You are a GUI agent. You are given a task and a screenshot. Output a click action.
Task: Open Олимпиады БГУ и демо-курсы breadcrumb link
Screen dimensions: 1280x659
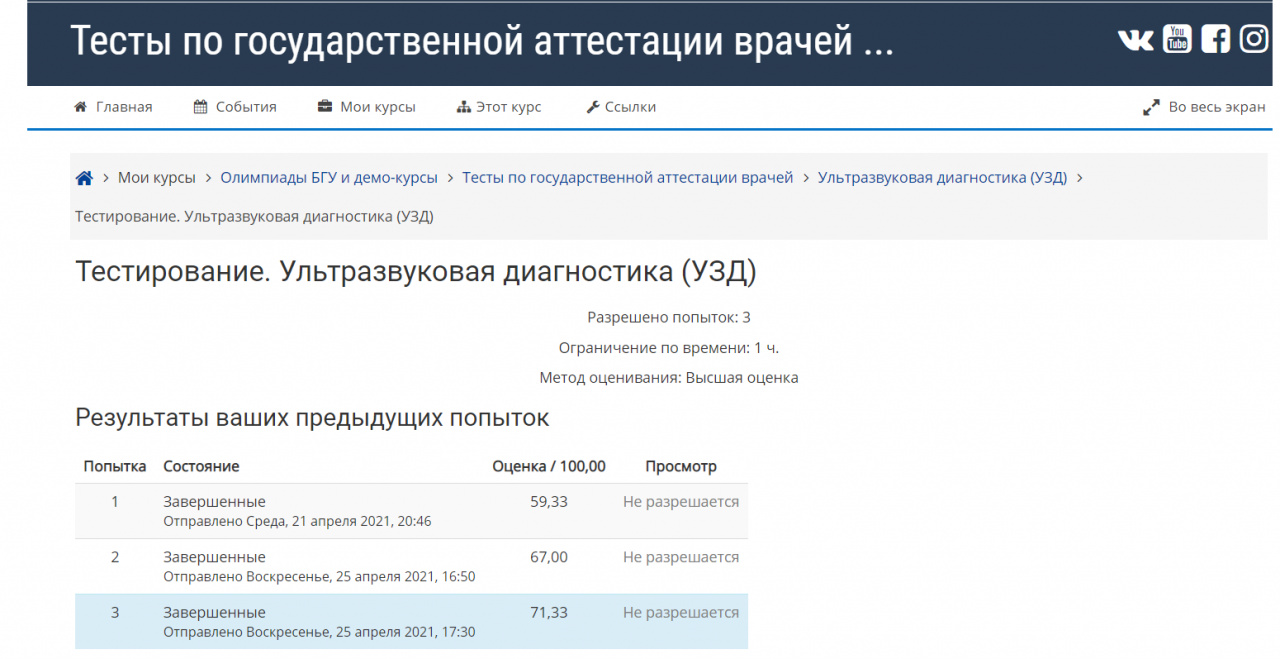click(x=329, y=178)
